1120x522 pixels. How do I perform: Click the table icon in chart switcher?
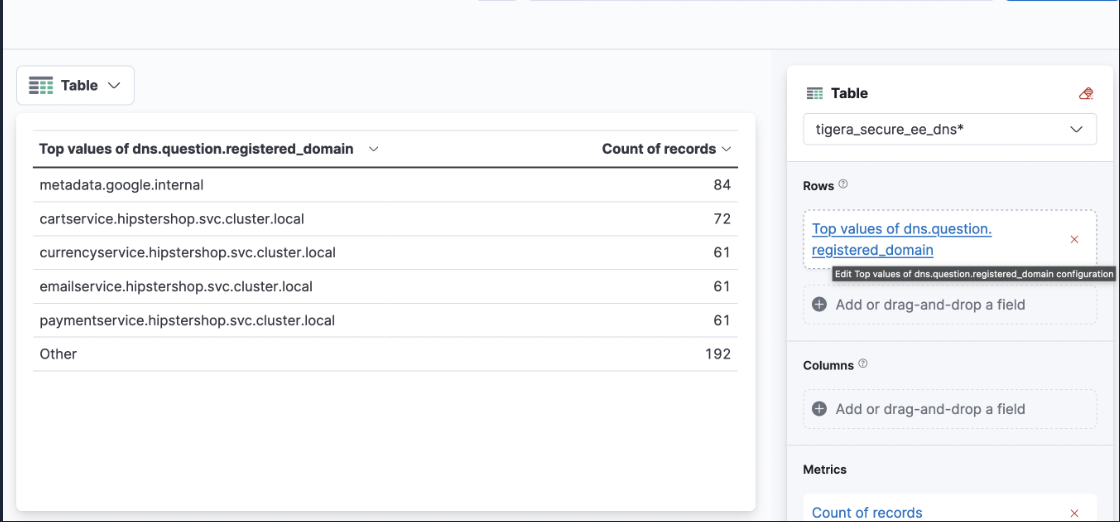click(41, 86)
